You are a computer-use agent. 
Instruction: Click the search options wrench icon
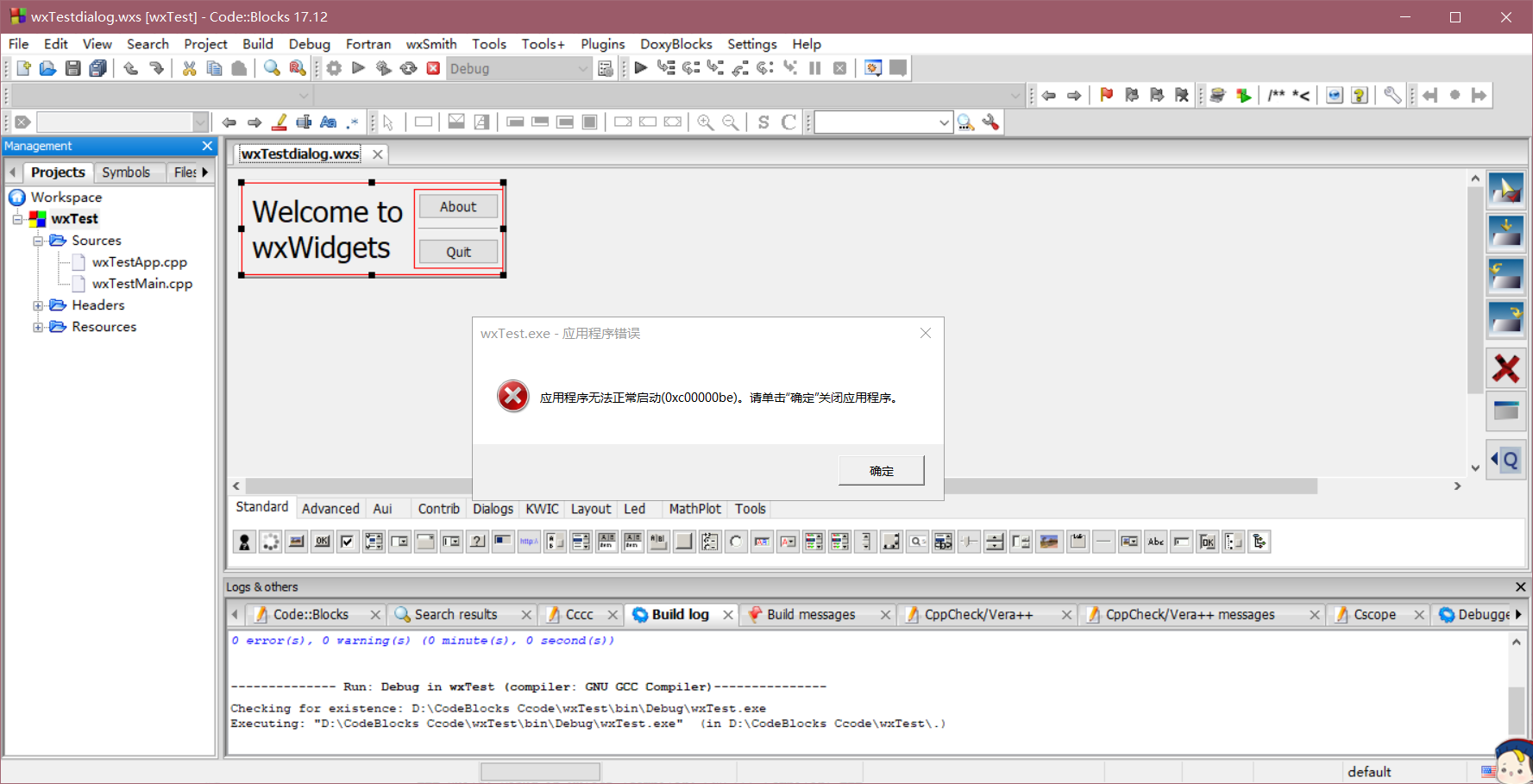tap(990, 122)
